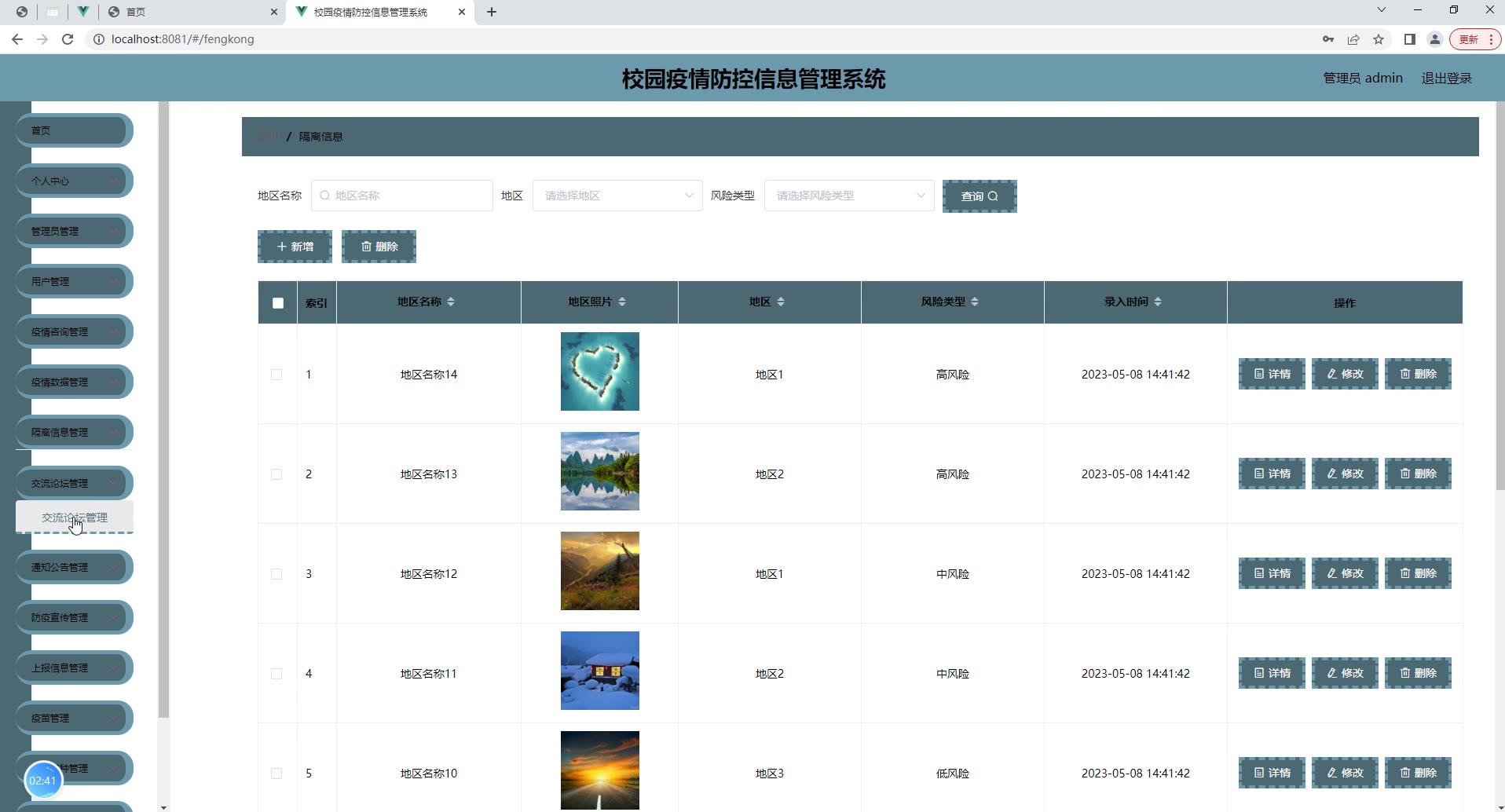Open 详情 for 地区名称13
This screenshot has height=812, width=1505.
click(x=1272, y=474)
